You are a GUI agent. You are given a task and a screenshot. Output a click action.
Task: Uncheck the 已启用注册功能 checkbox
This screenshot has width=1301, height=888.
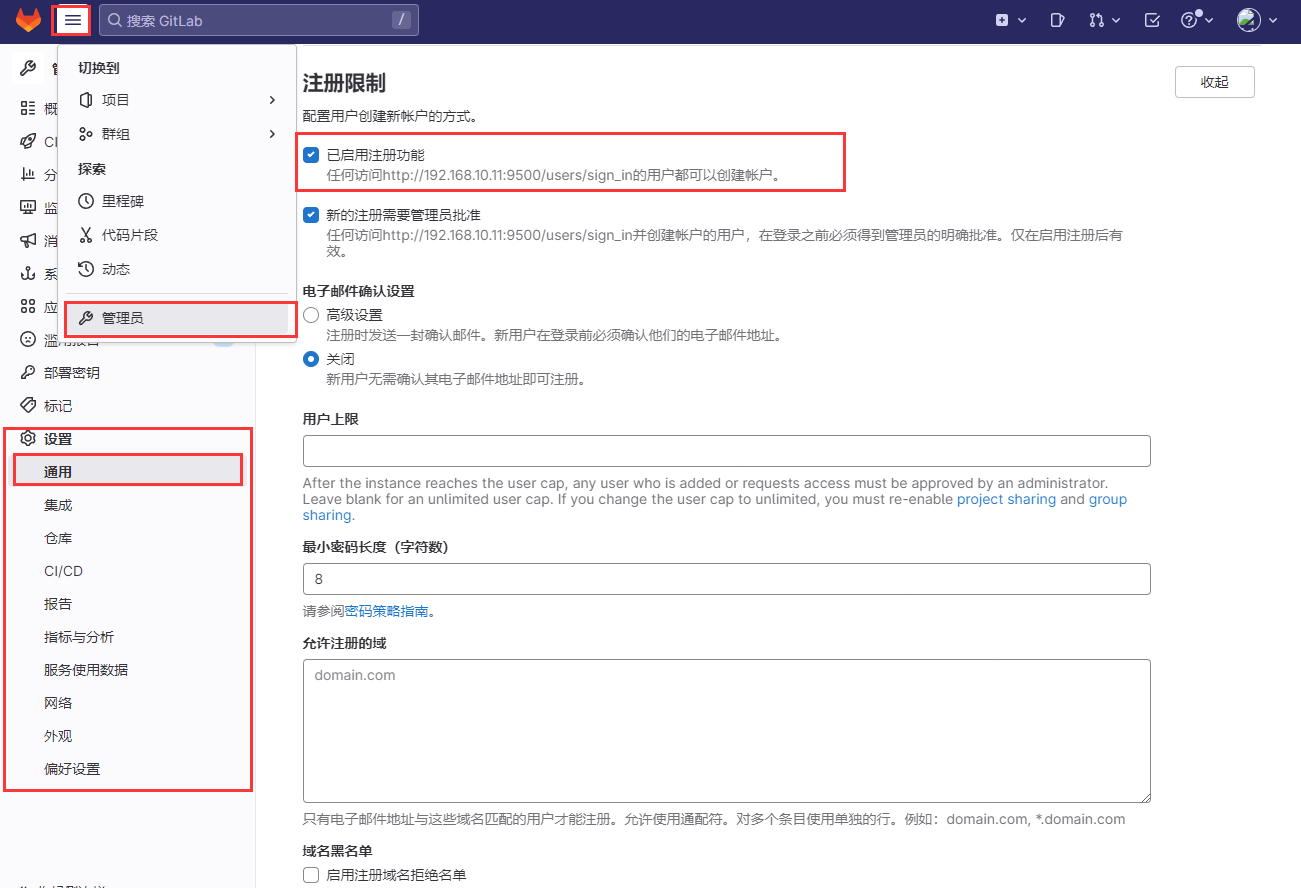[x=311, y=155]
